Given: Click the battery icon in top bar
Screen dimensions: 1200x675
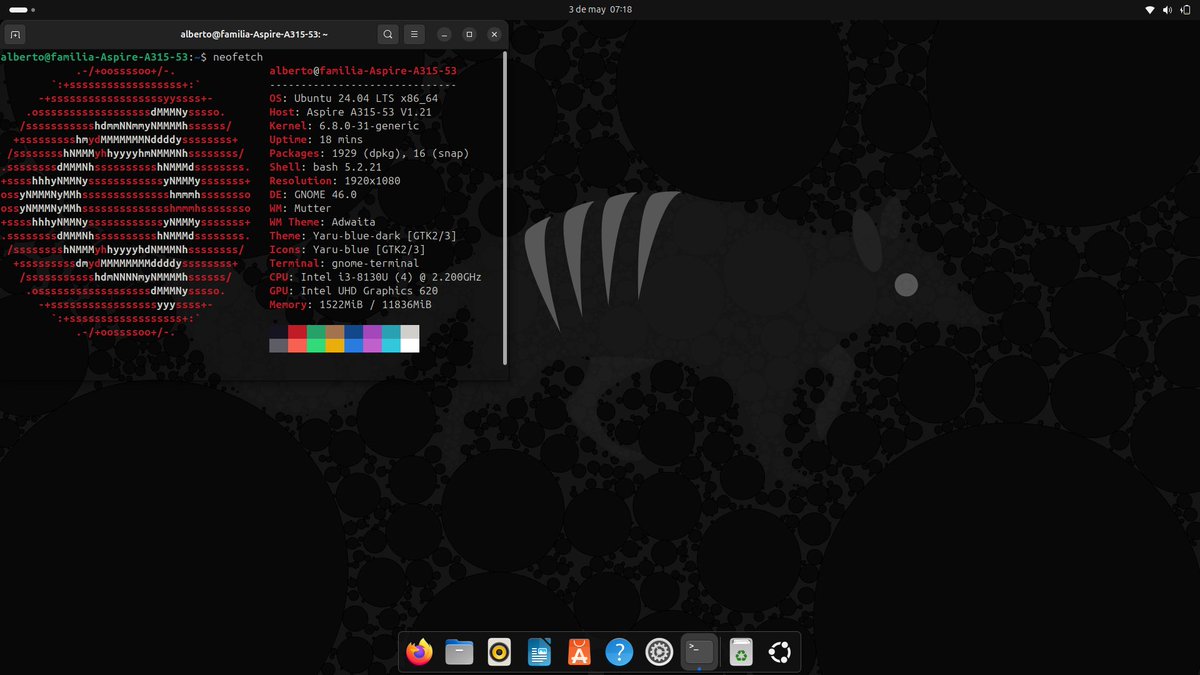Looking at the screenshot, I should (x=1186, y=9).
